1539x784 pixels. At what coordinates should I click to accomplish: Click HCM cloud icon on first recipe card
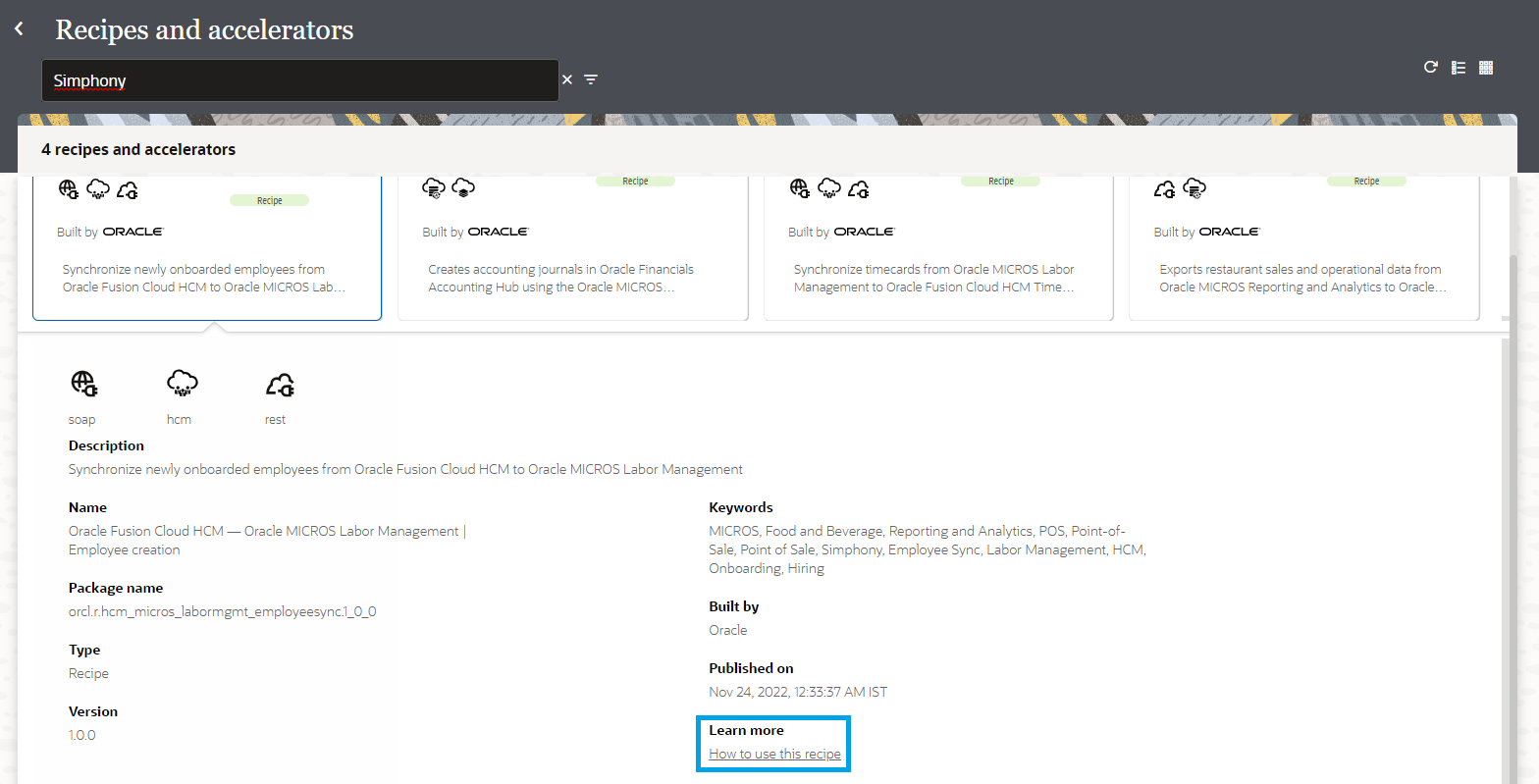point(98,189)
